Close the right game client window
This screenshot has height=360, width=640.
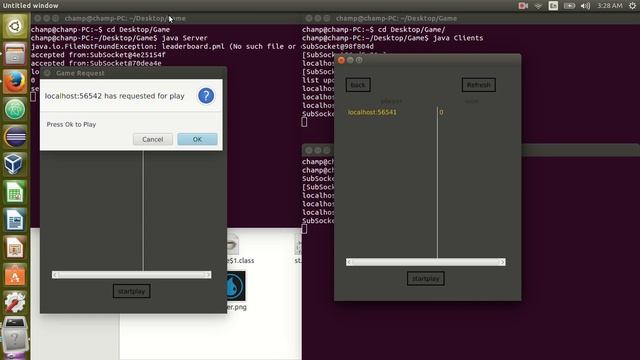(341, 60)
